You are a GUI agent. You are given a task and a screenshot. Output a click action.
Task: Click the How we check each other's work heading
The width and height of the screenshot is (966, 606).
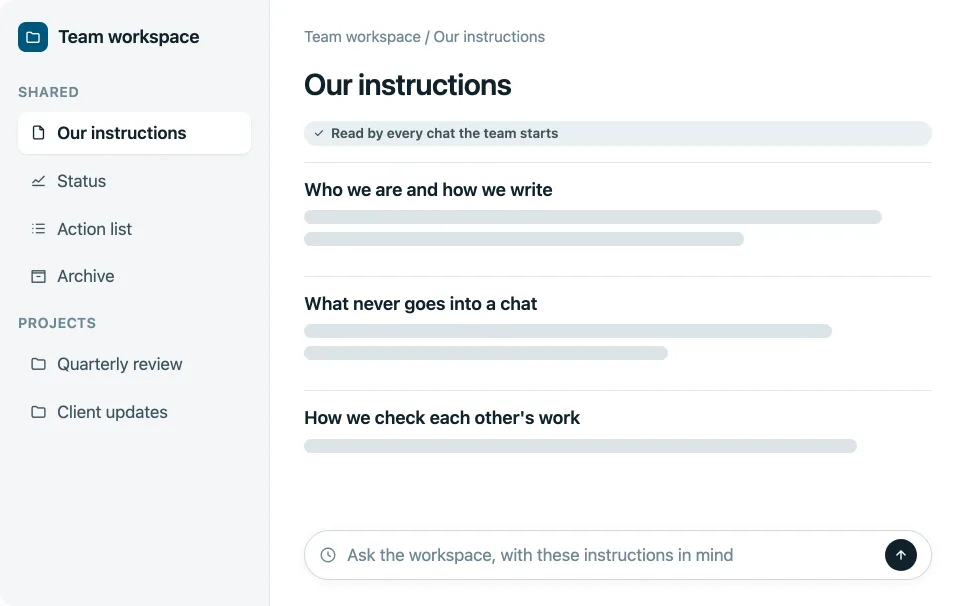(x=442, y=418)
